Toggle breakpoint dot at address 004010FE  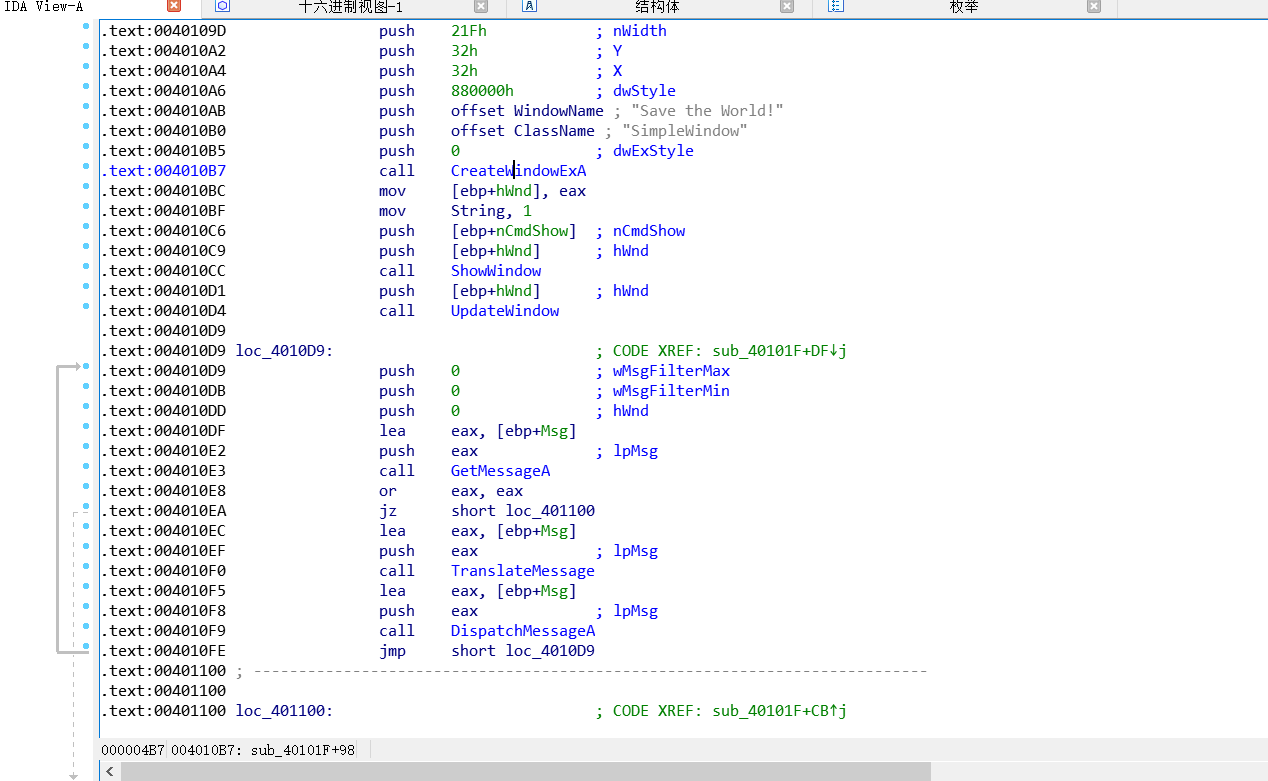point(86,646)
